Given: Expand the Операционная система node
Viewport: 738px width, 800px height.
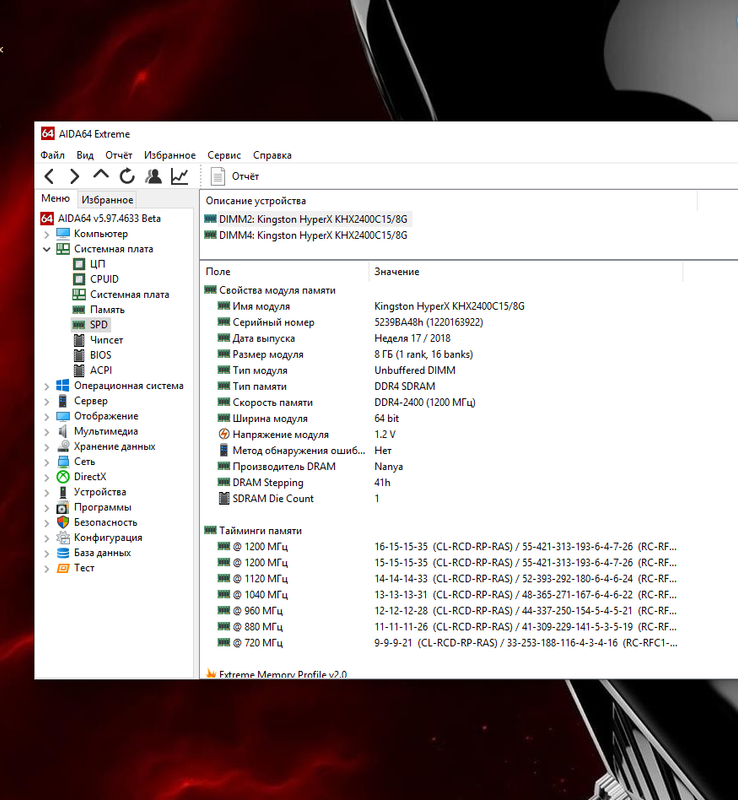Looking at the screenshot, I should 46,386.
